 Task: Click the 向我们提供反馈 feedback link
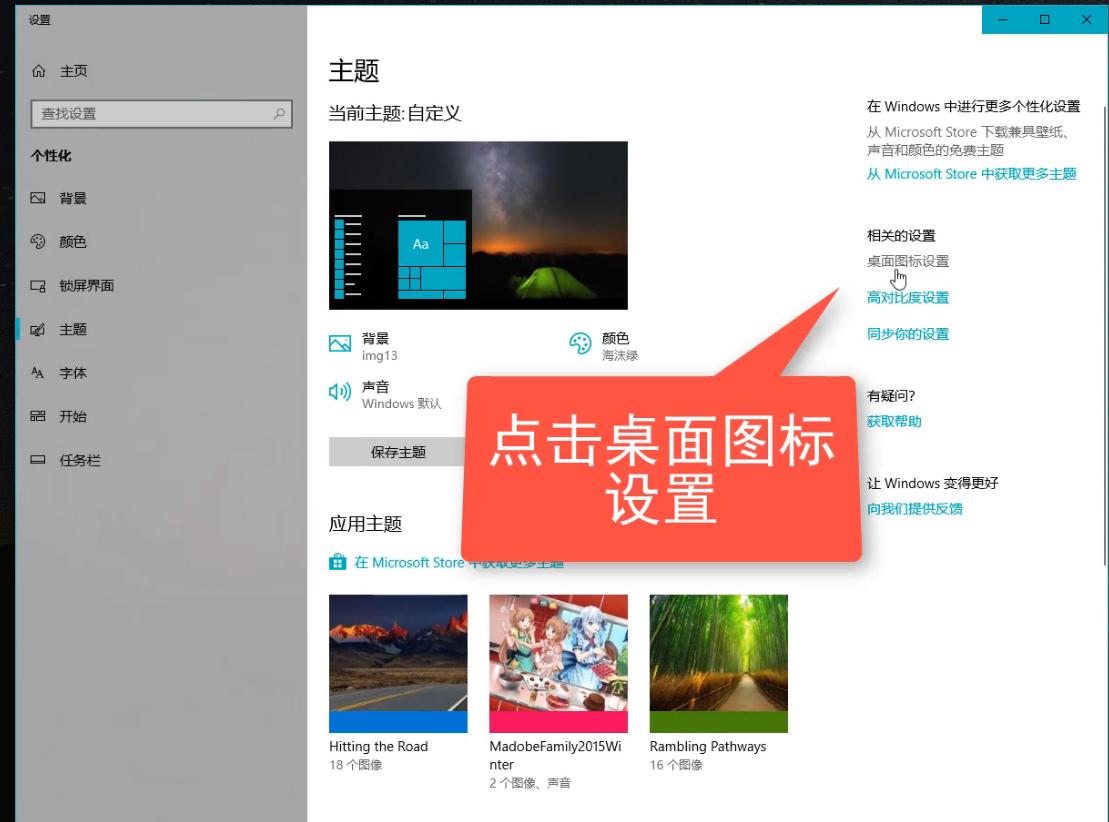915,509
